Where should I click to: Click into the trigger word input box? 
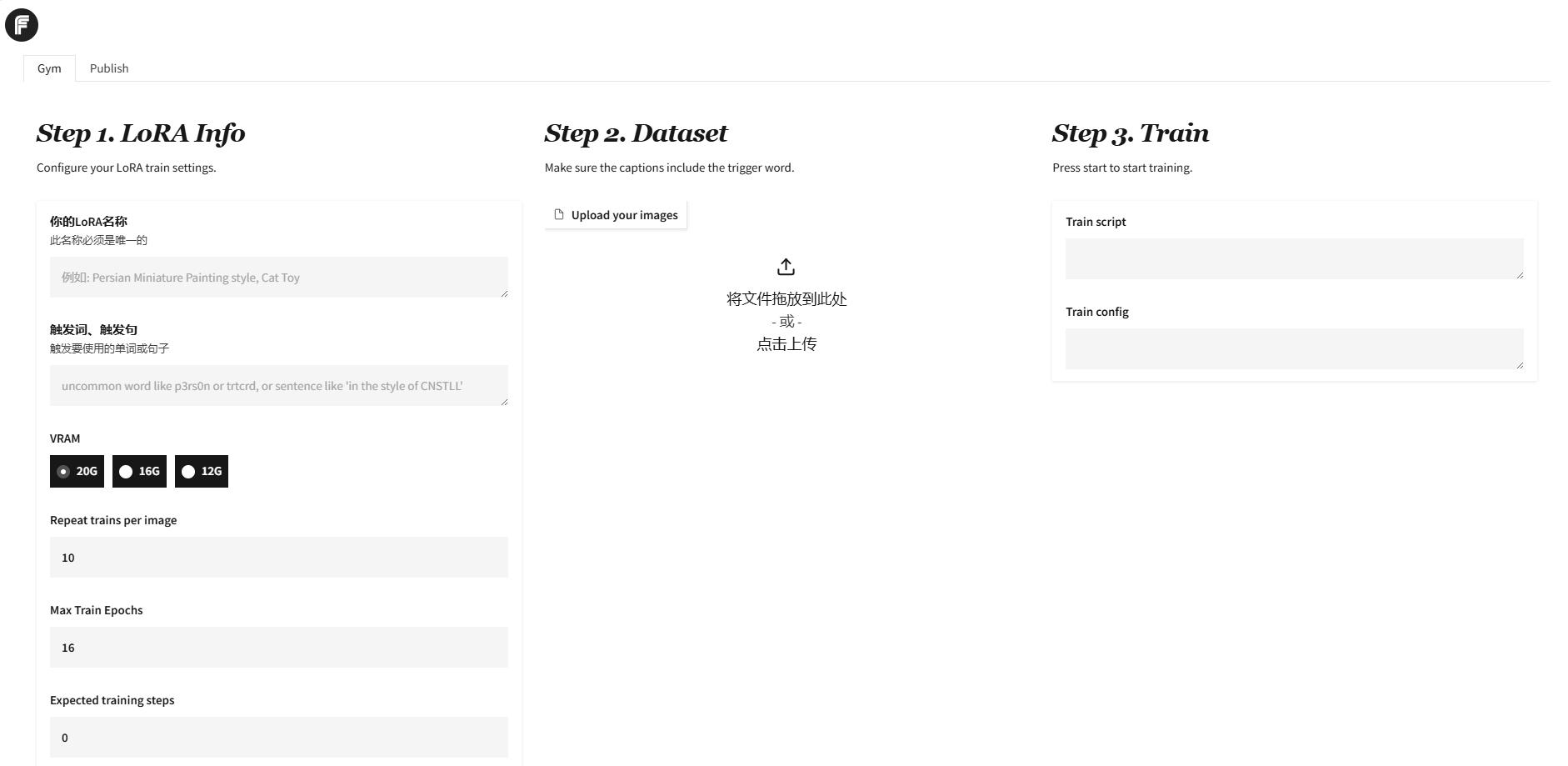[278, 385]
